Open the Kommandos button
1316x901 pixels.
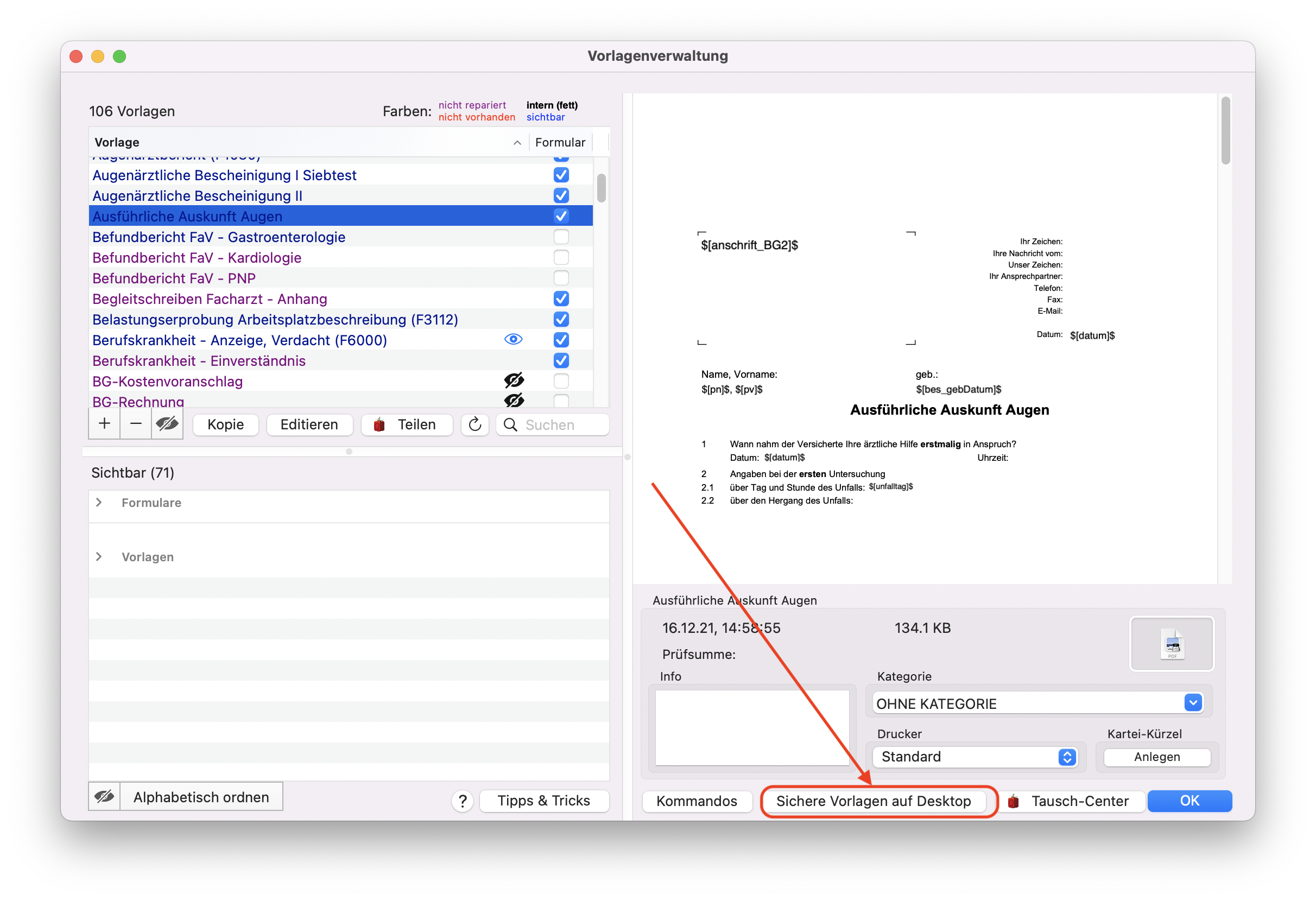click(697, 801)
